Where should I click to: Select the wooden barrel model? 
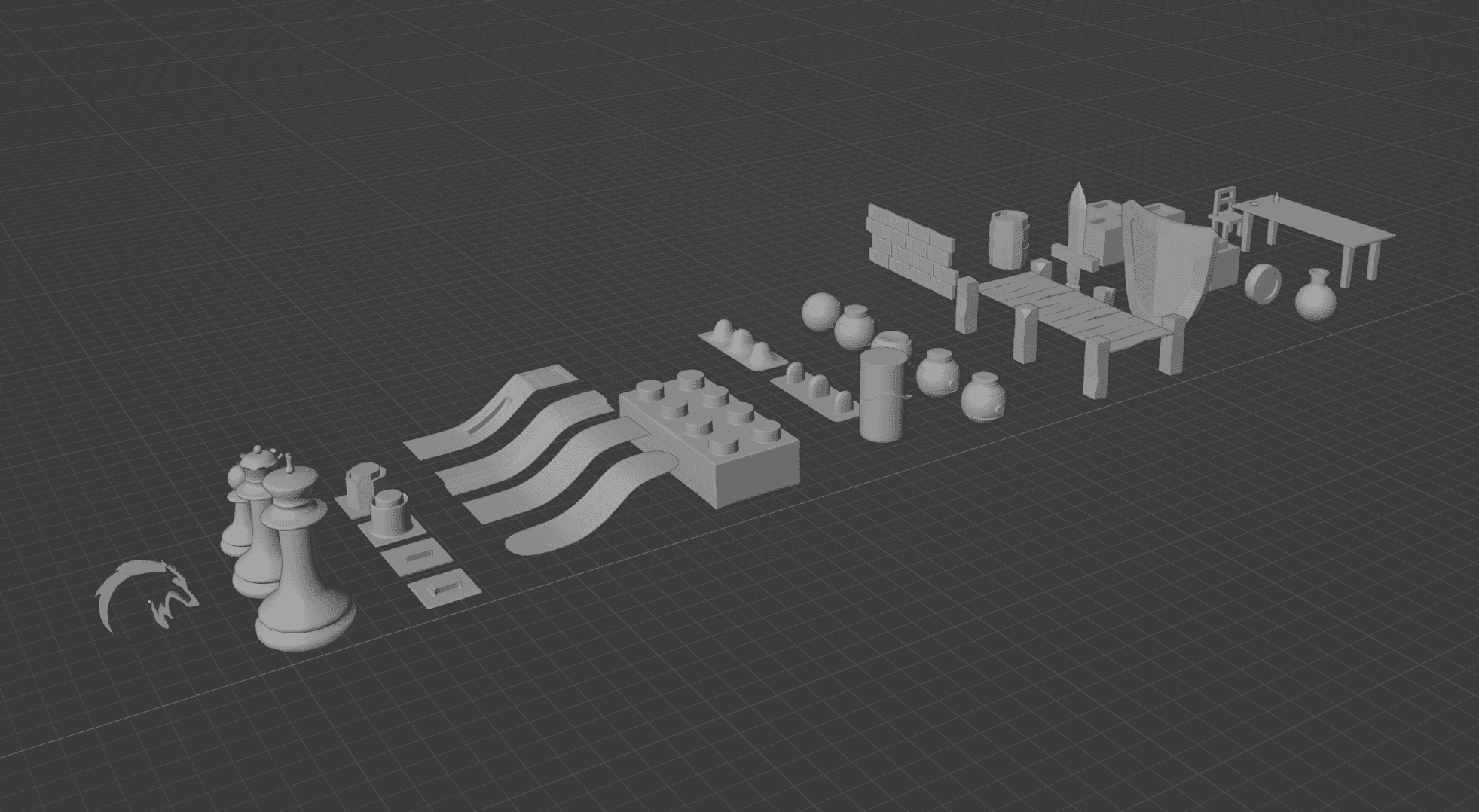1007,239
